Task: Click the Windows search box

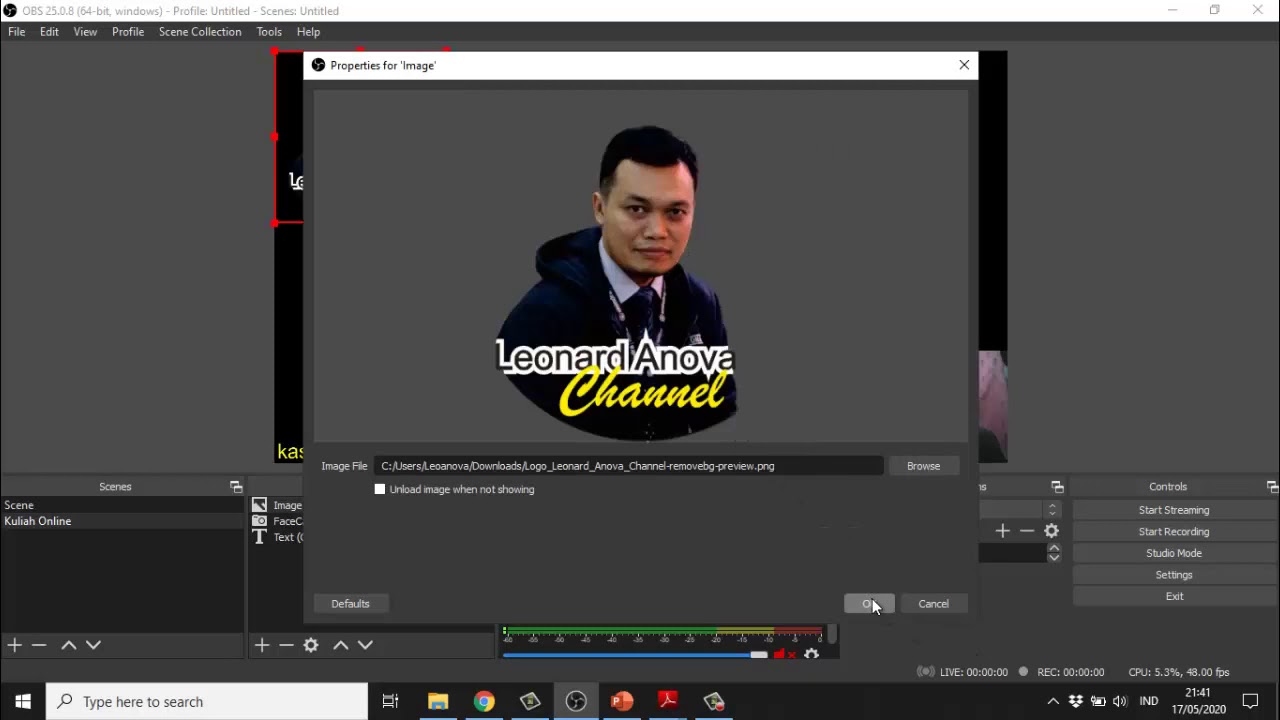Action: tap(207, 701)
